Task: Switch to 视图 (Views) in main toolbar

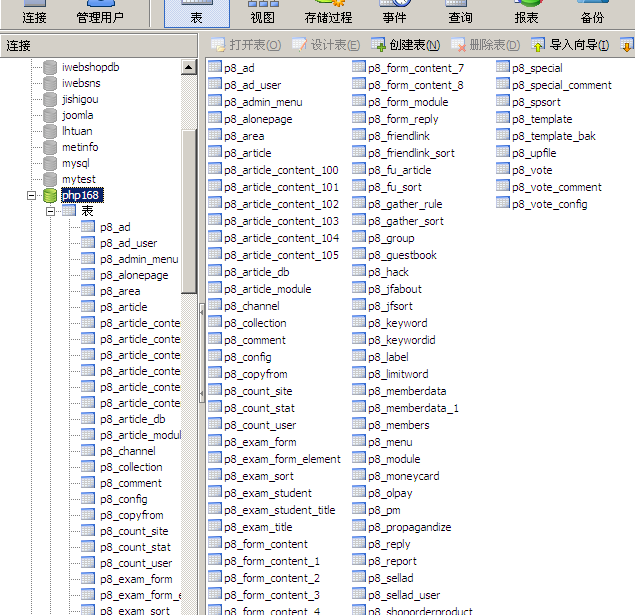Action: coord(262,13)
